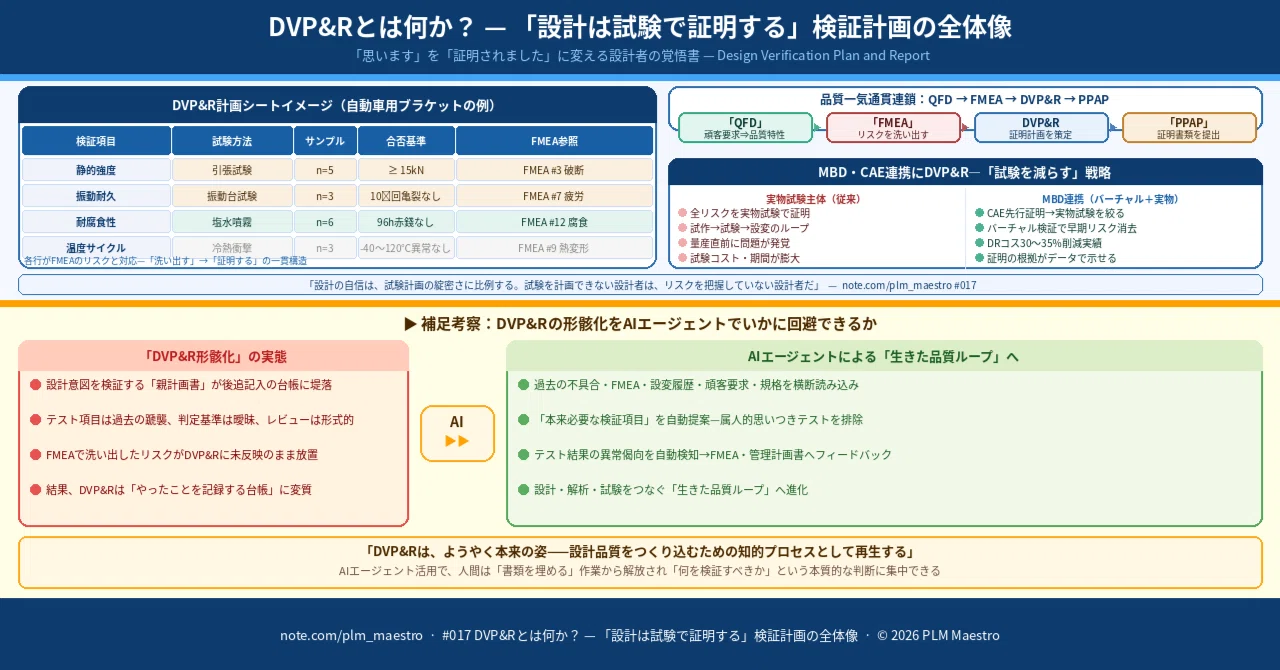Click the FMEA #12 腐食 cell
The width and height of the screenshot is (1280, 670).
pyautogui.click(x=555, y=222)
